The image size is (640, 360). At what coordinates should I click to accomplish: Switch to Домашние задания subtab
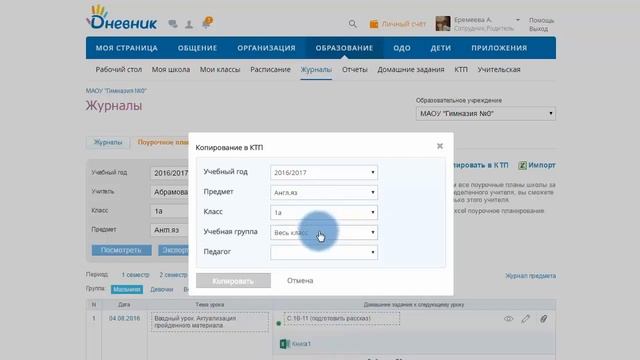(411, 70)
